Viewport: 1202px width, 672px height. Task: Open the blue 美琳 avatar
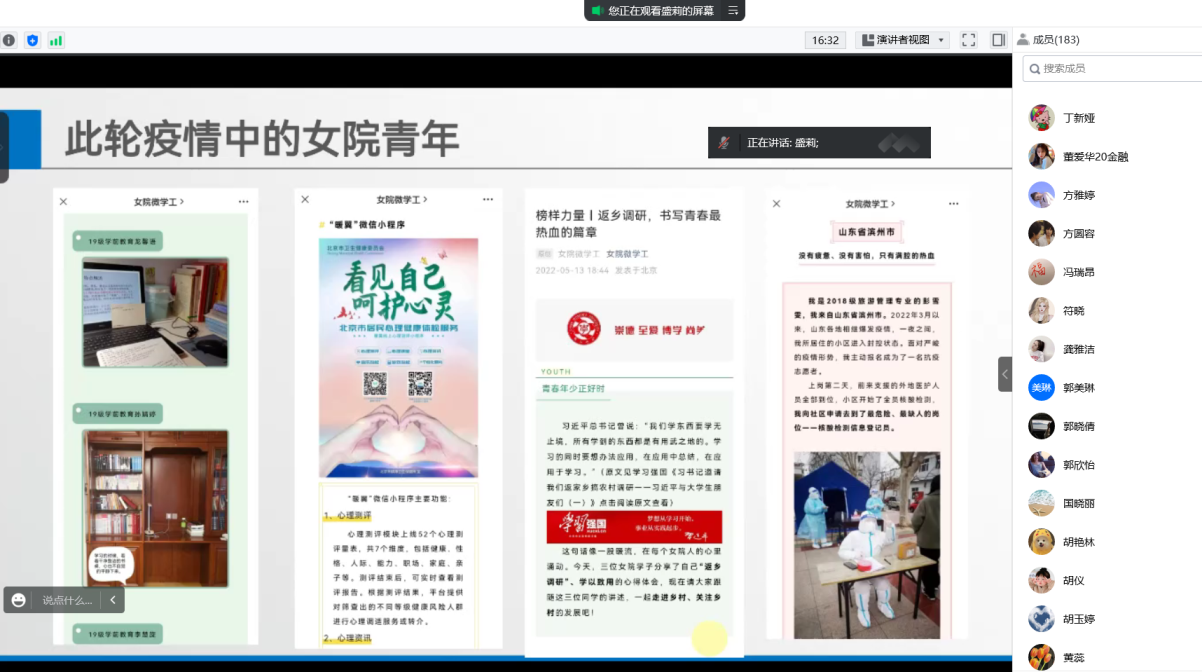coord(1041,387)
